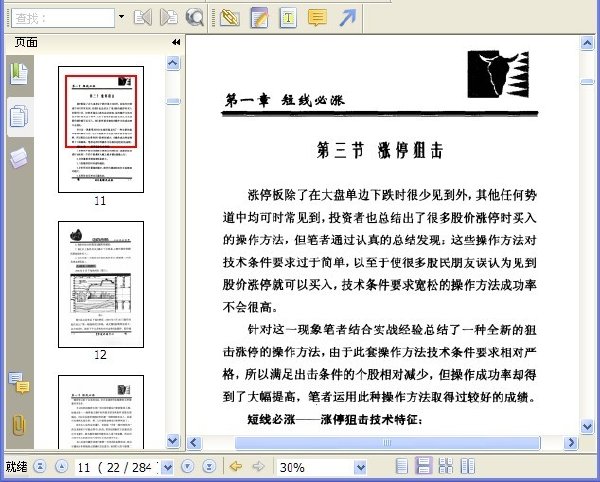Go to previous page button
The width and height of the screenshot is (600, 482).
coord(62,466)
